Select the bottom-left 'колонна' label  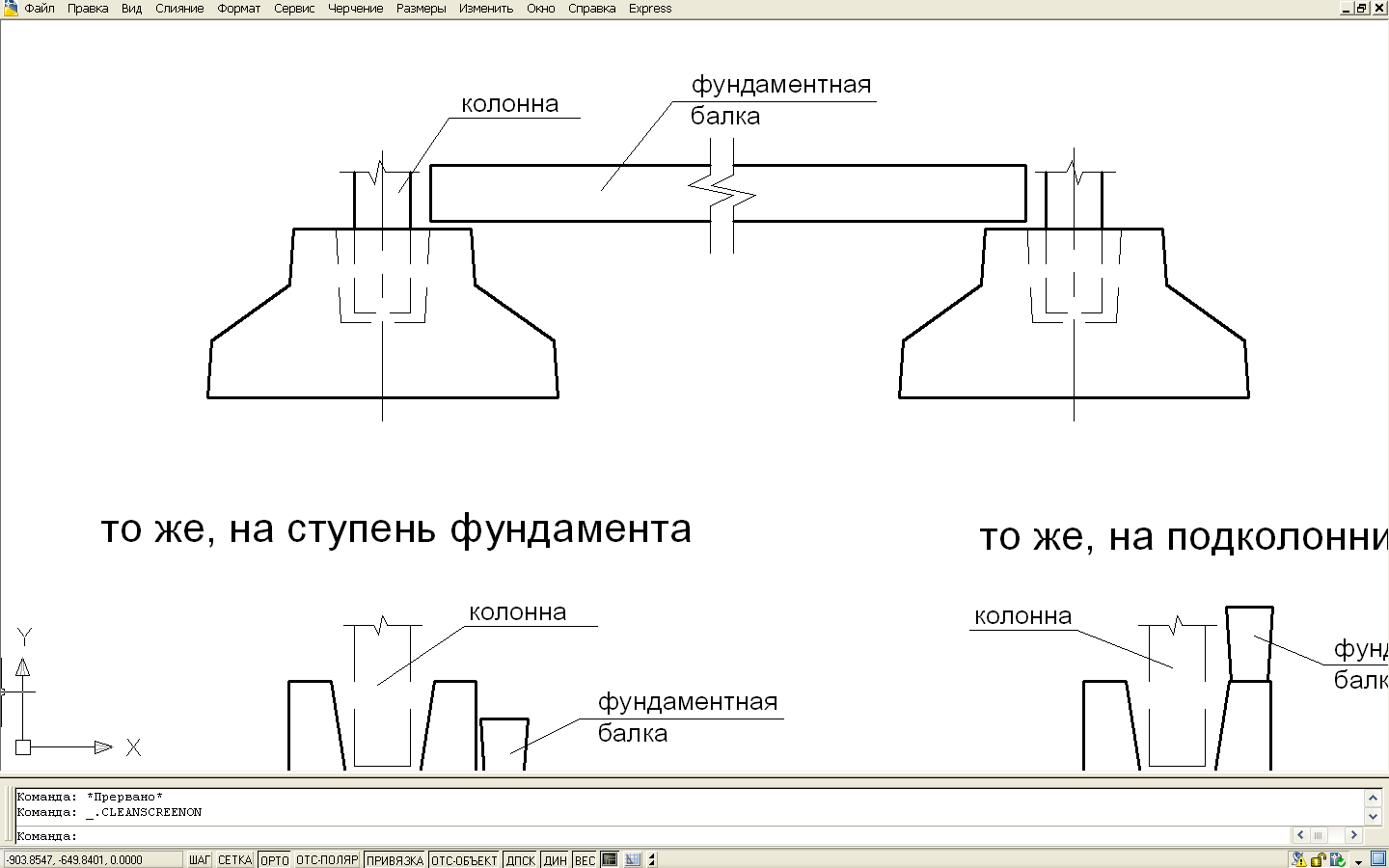[x=517, y=612]
